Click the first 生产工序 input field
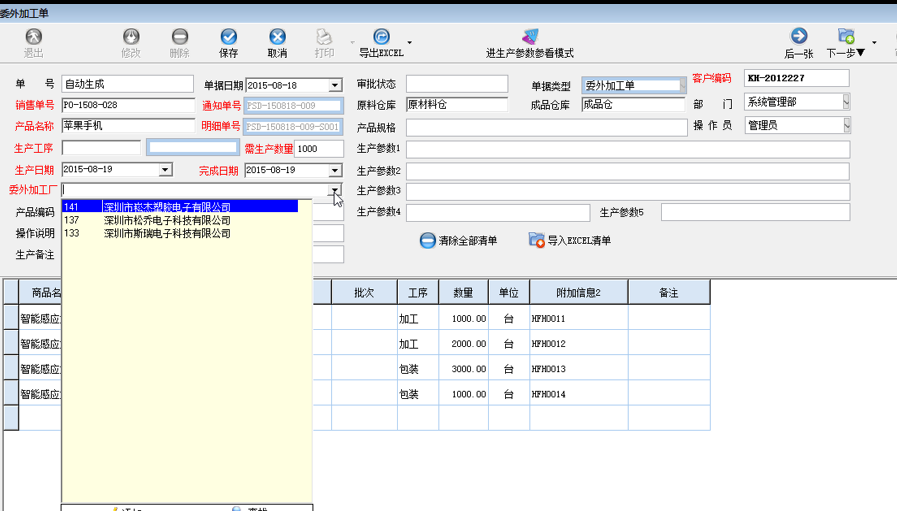897x511 pixels. tap(101, 148)
